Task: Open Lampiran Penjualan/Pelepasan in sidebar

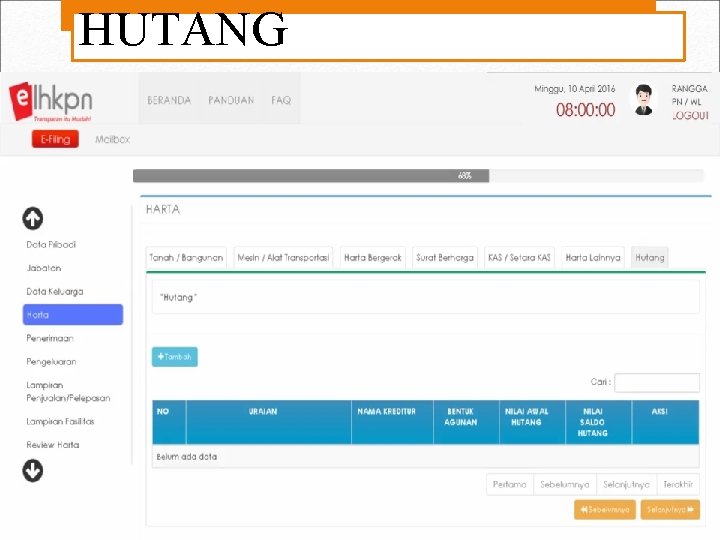Action: click(x=68, y=391)
